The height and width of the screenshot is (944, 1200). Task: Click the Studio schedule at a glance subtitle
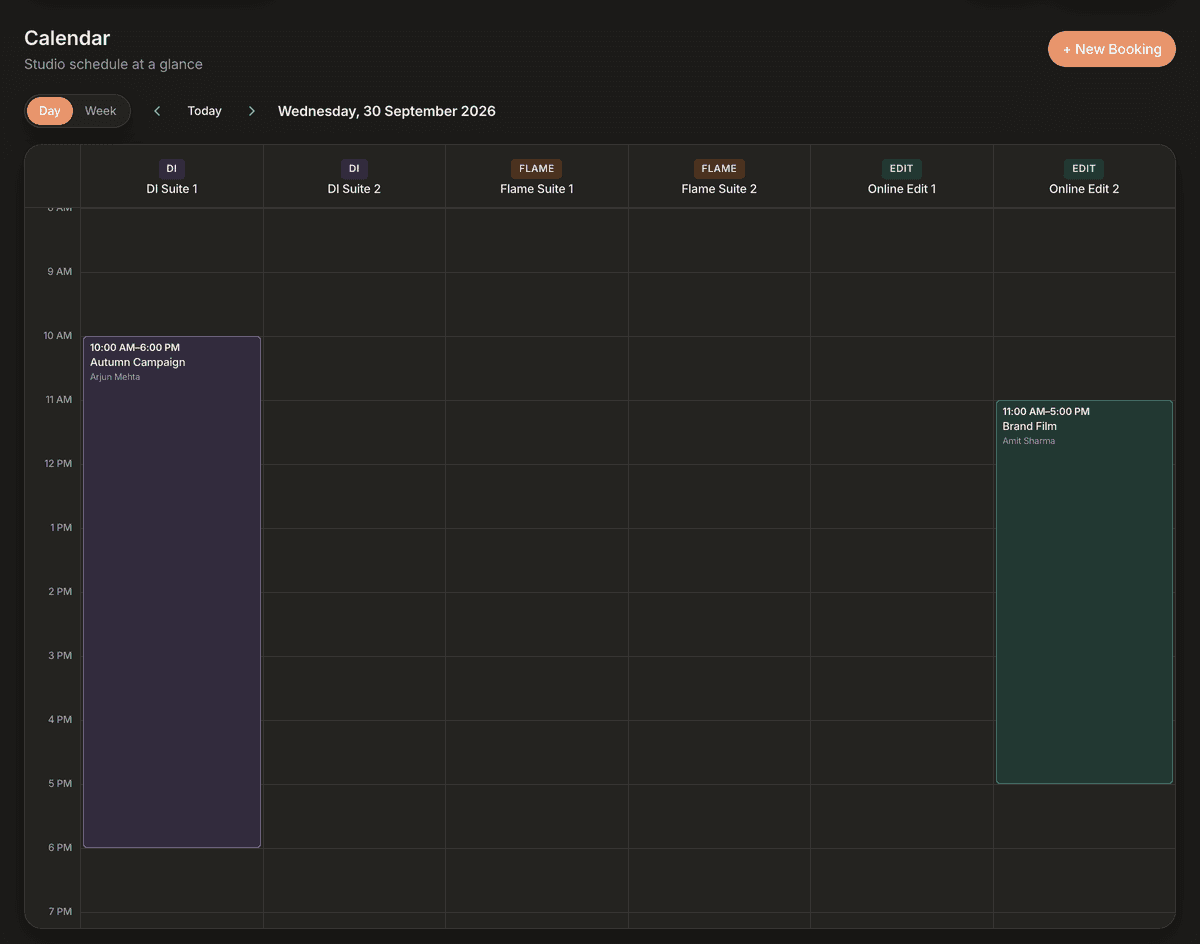point(113,64)
